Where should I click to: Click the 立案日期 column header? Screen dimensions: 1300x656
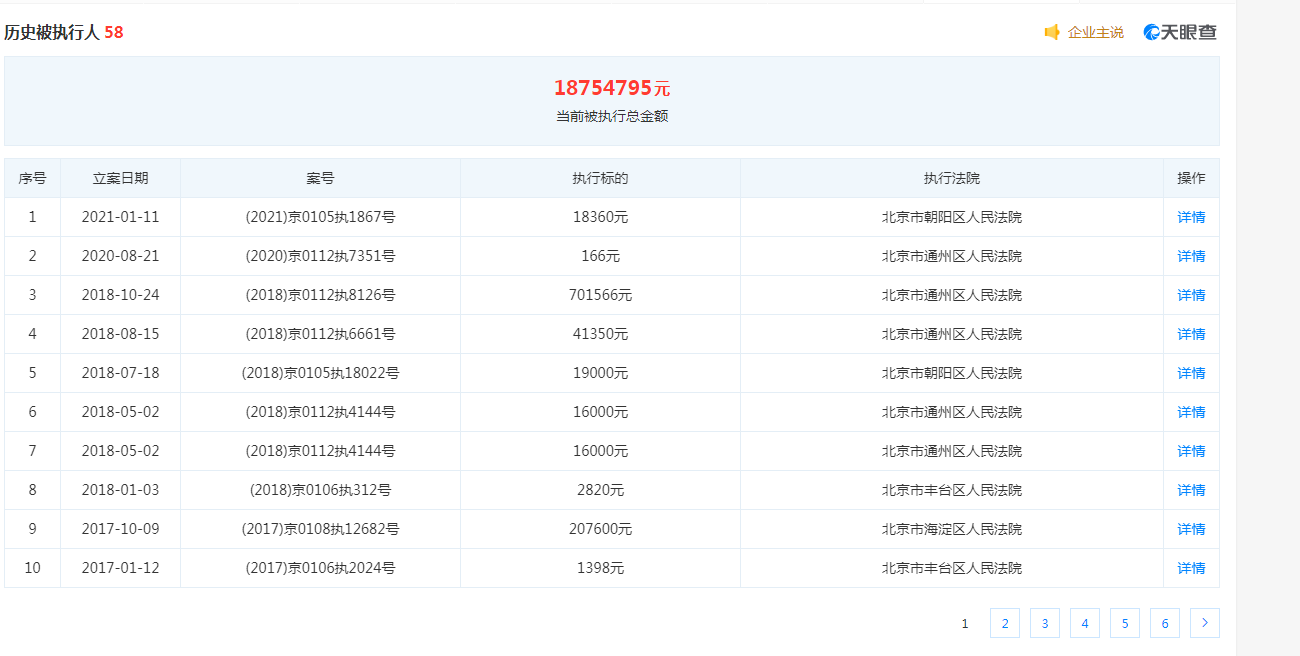[120, 178]
